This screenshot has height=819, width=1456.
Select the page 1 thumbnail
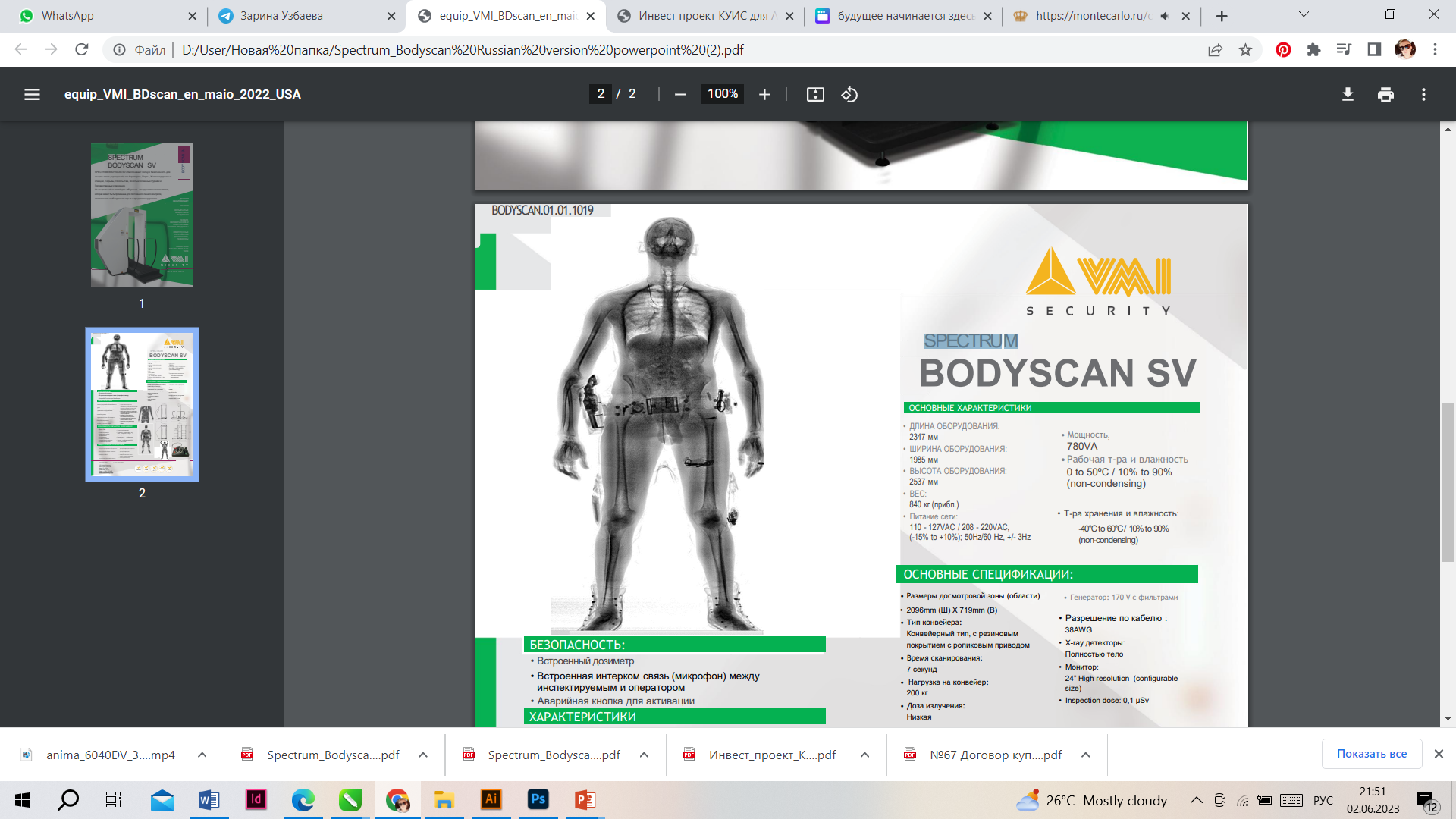[142, 215]
